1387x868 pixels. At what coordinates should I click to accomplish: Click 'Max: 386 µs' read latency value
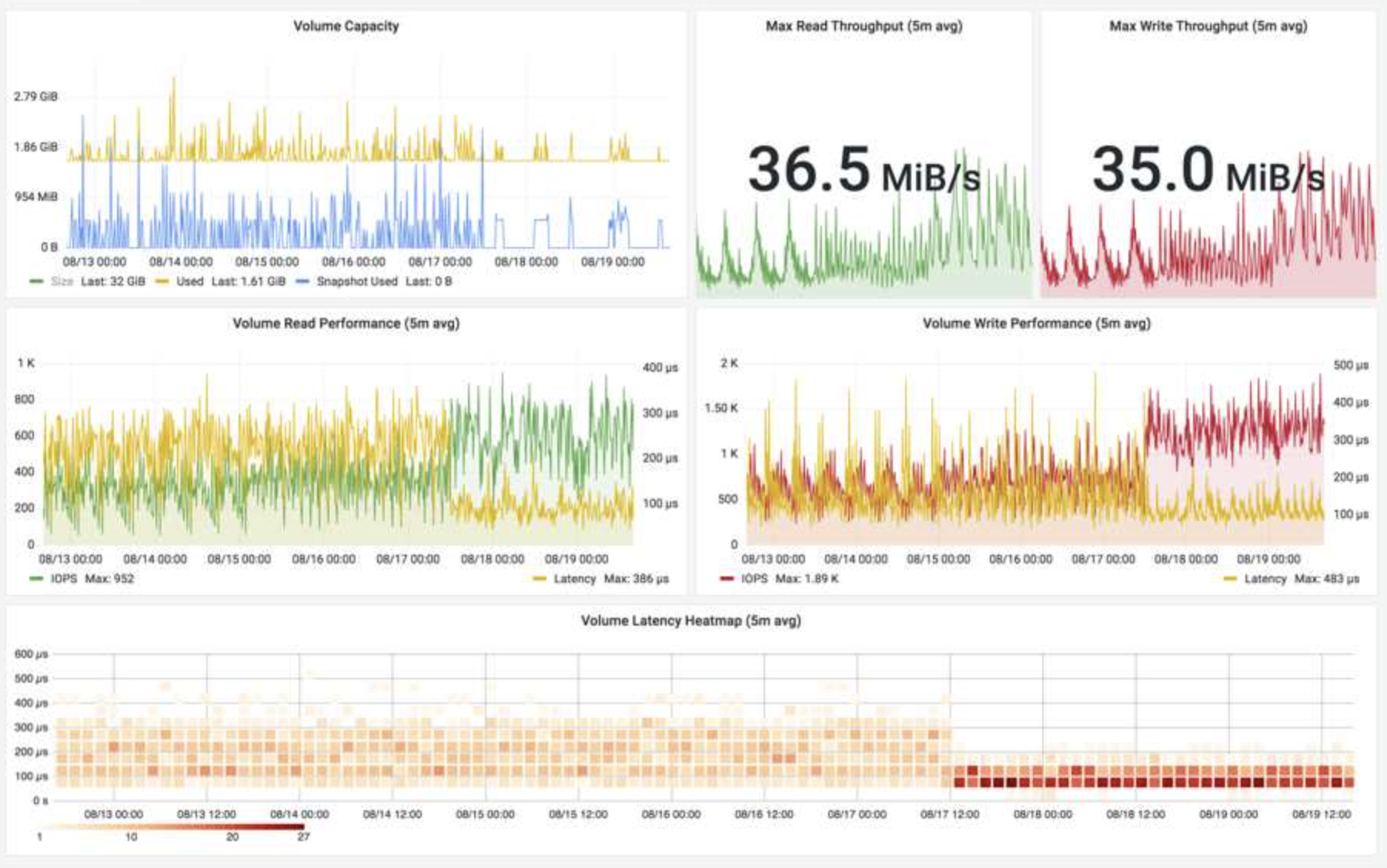[x=636, y=579]
